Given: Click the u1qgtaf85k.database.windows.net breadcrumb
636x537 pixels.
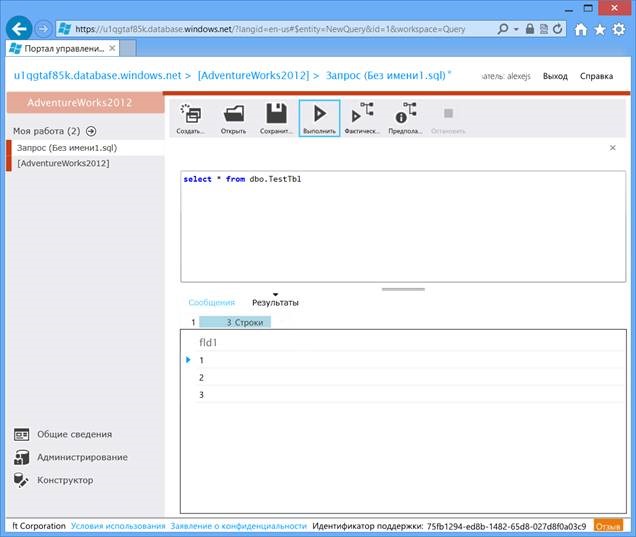Looking at the screenshot, I should [x=97, y=76].
